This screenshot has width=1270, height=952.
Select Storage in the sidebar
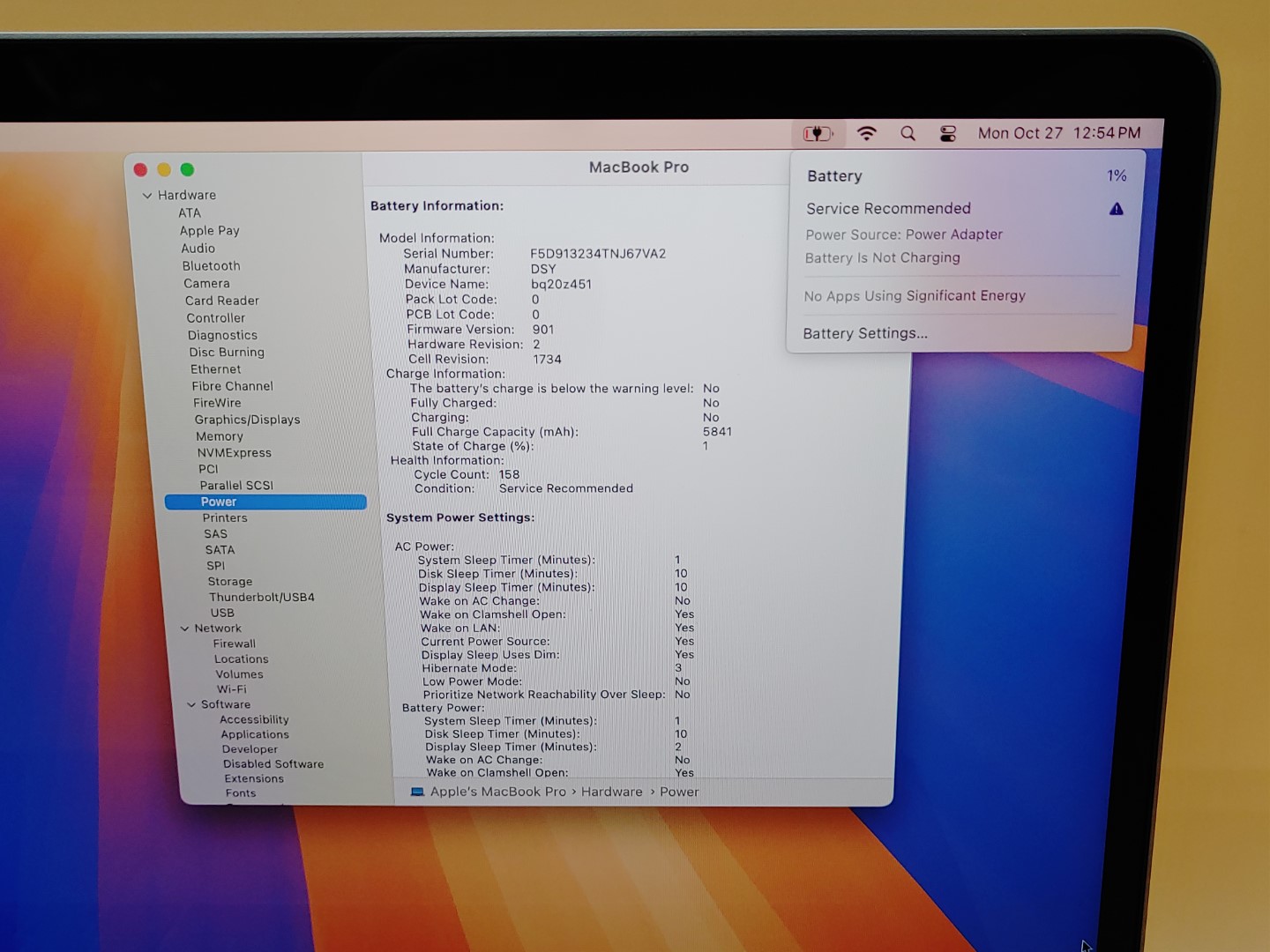click(x=230, y=582)
